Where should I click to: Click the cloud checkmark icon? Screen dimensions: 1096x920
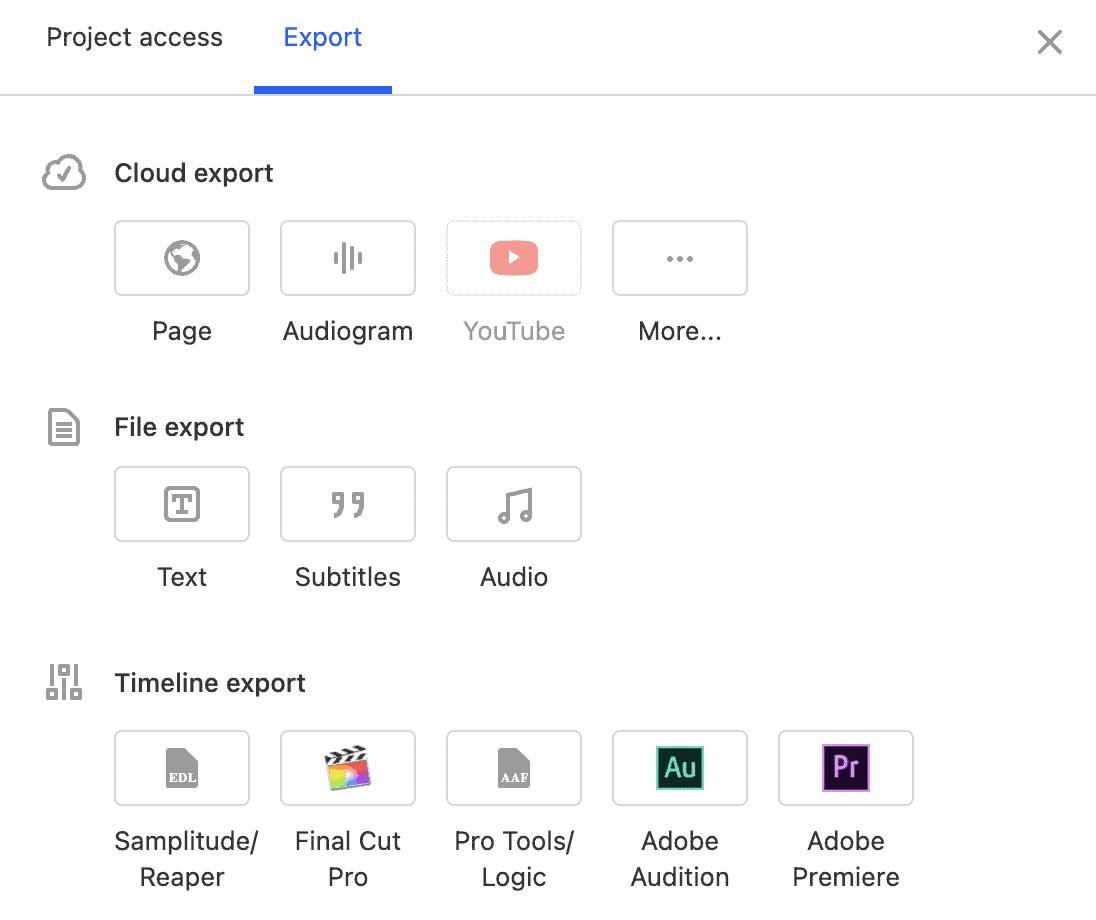(x=64, y=173)
